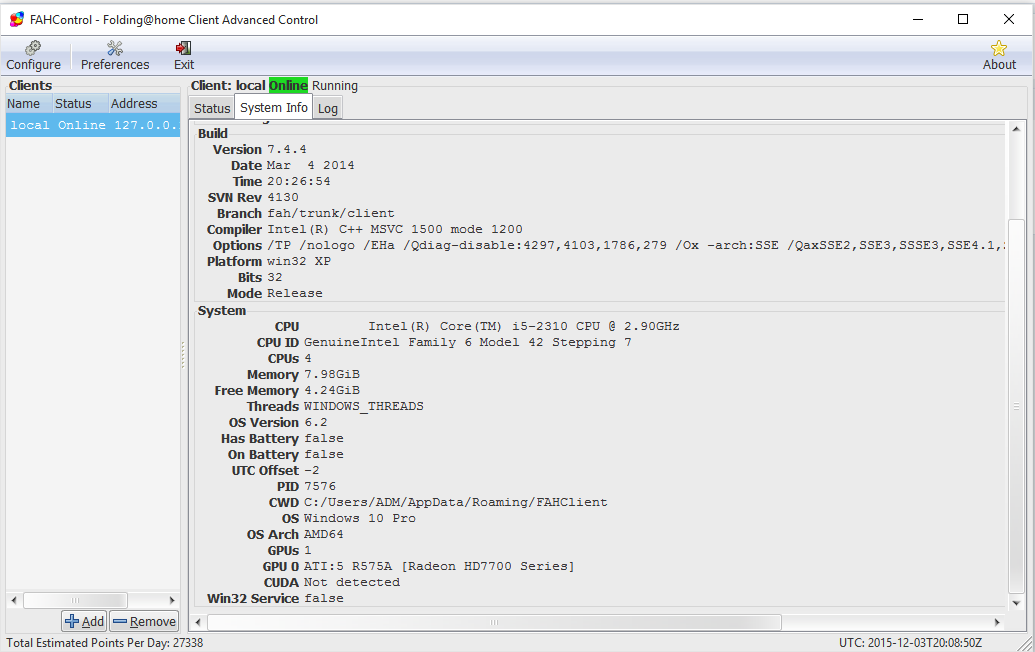1035x652 pixels.
Task: Click the Free Memory value 4.24GiB
Action: click(x=332, y=390)
